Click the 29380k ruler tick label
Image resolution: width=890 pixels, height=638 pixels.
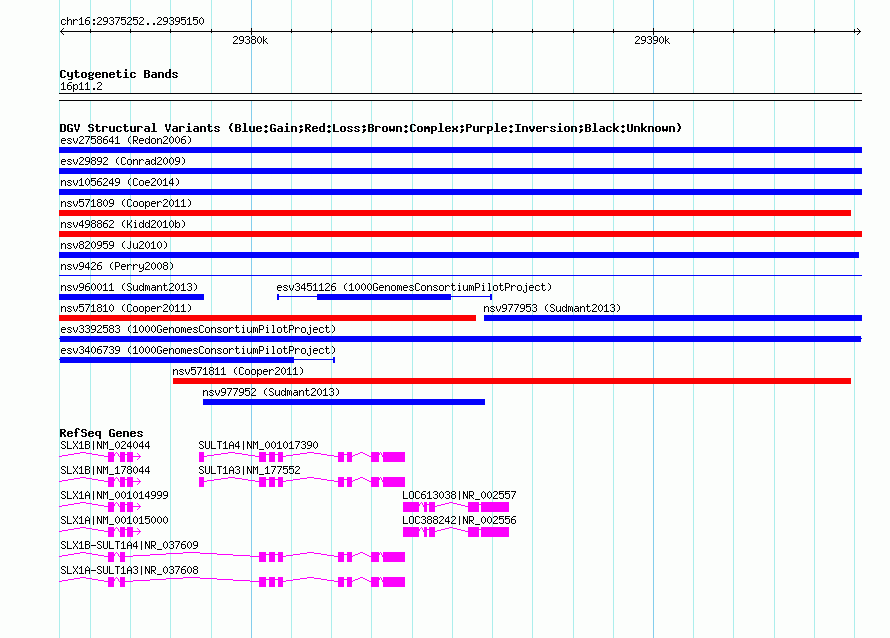pos(250,40)
